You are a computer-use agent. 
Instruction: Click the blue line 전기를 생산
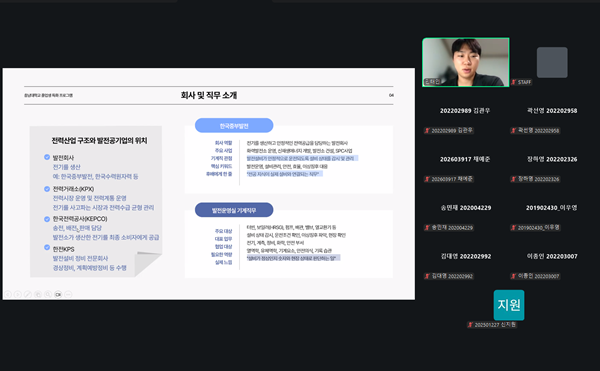point(67,167)
